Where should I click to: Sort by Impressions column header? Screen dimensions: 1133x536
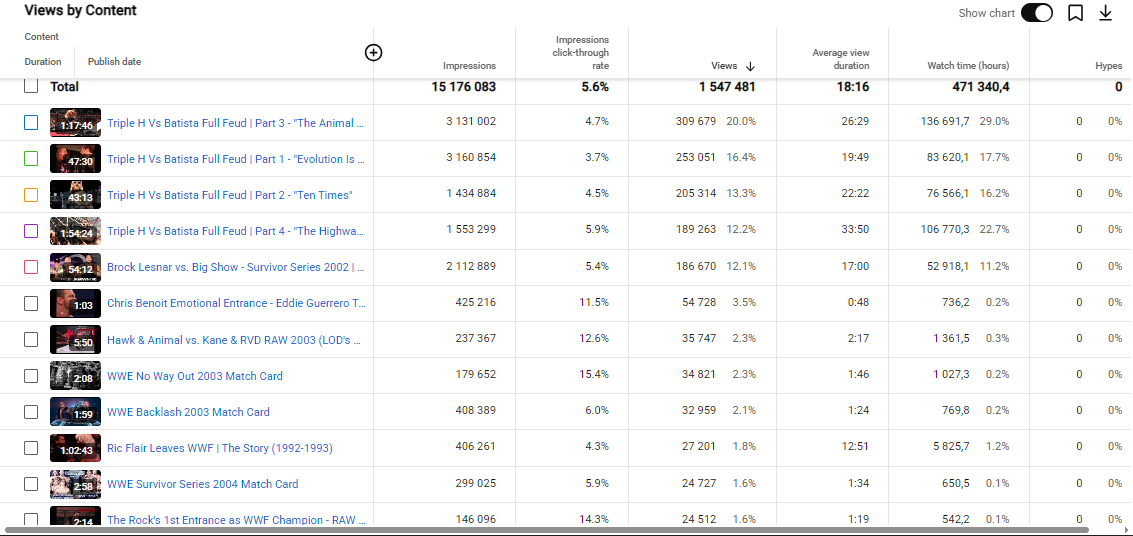pos(469,66)
